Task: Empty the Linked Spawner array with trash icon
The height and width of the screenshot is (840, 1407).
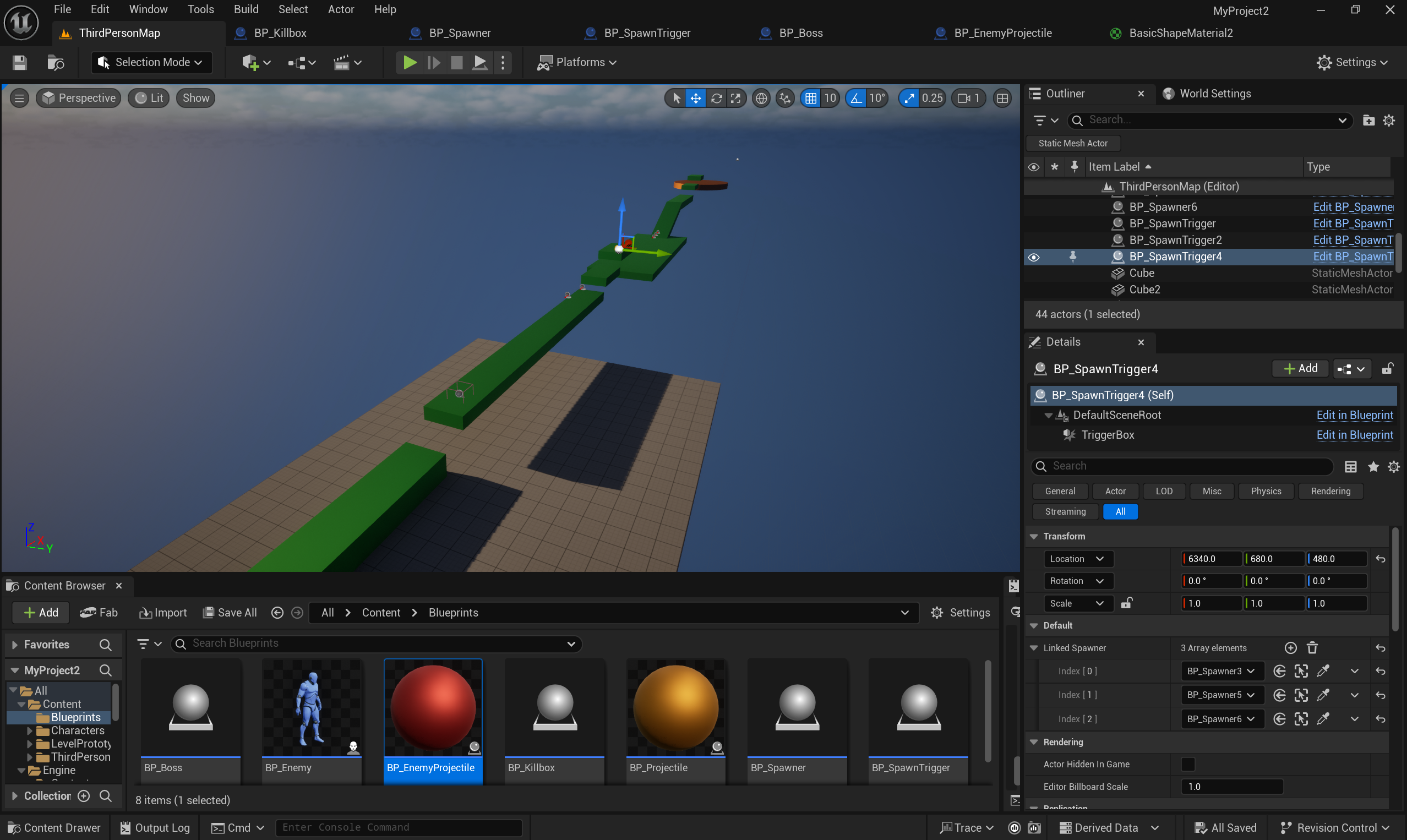Action: (1312, 647)
